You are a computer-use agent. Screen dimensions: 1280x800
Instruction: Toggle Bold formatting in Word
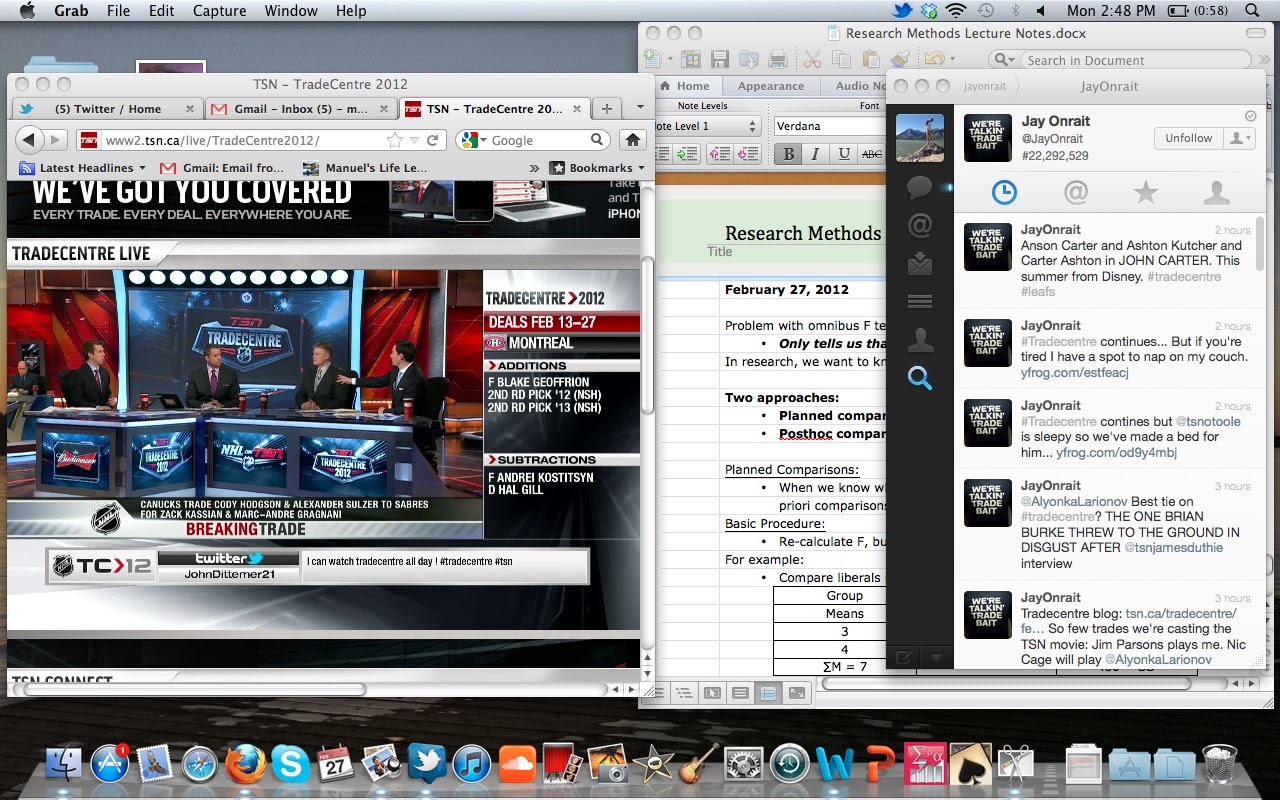pyautogui.click(x=788, y=153)
